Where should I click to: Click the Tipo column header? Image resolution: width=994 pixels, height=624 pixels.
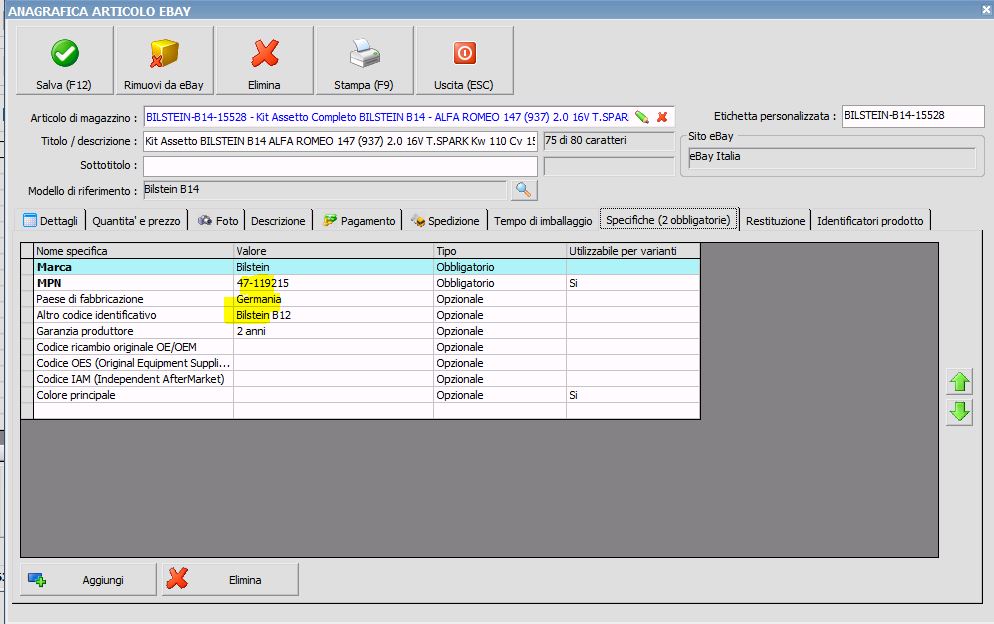click(x=500, y=250)
